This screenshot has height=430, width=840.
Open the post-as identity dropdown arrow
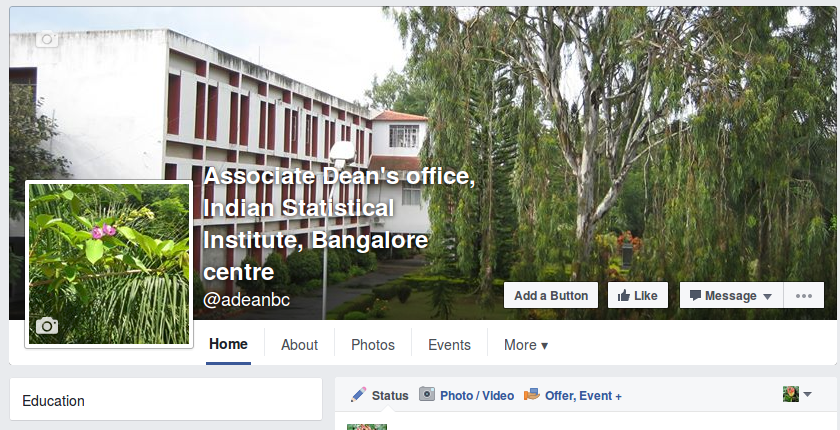pos(807,394)
